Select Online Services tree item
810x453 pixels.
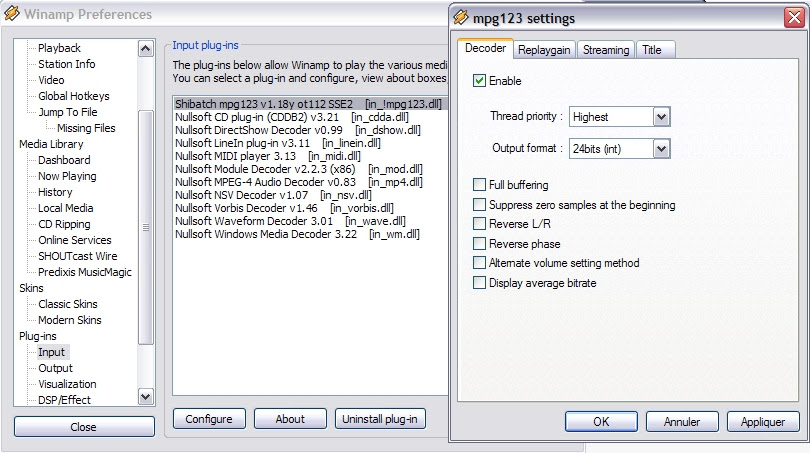click(75, 240)
